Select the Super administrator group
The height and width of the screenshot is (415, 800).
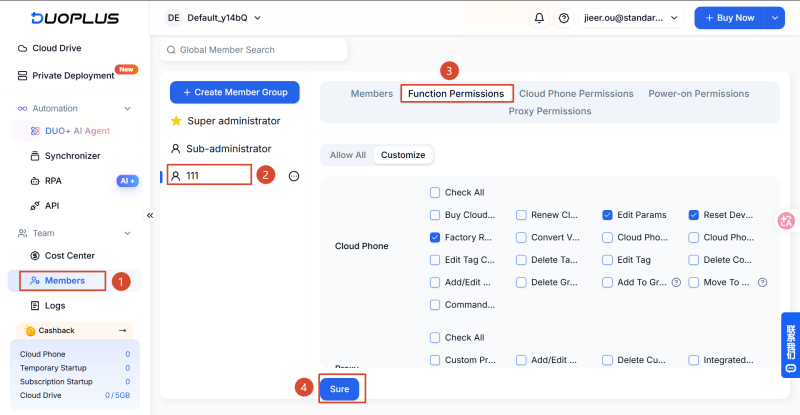[233, 121]
